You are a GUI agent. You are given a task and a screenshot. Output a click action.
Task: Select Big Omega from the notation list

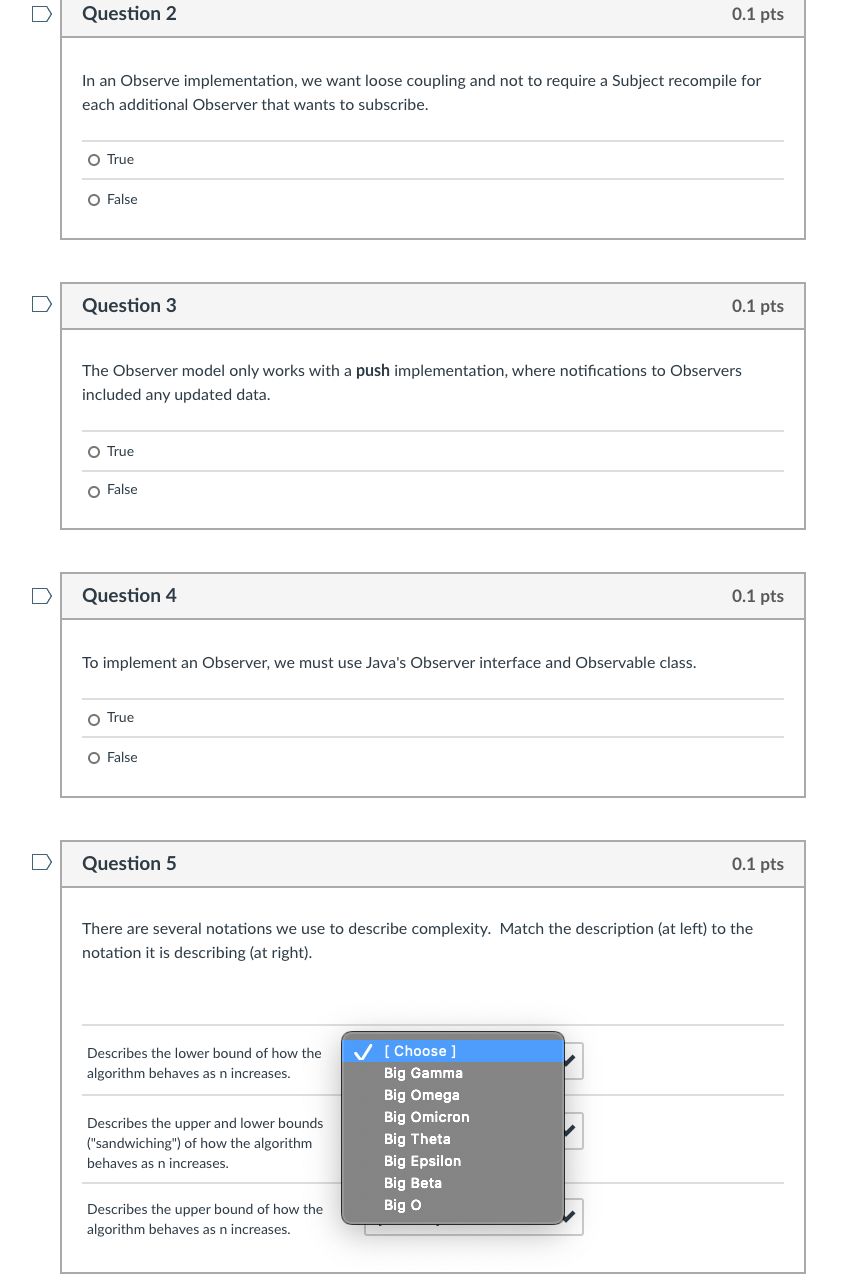[x=421, y=1095]
